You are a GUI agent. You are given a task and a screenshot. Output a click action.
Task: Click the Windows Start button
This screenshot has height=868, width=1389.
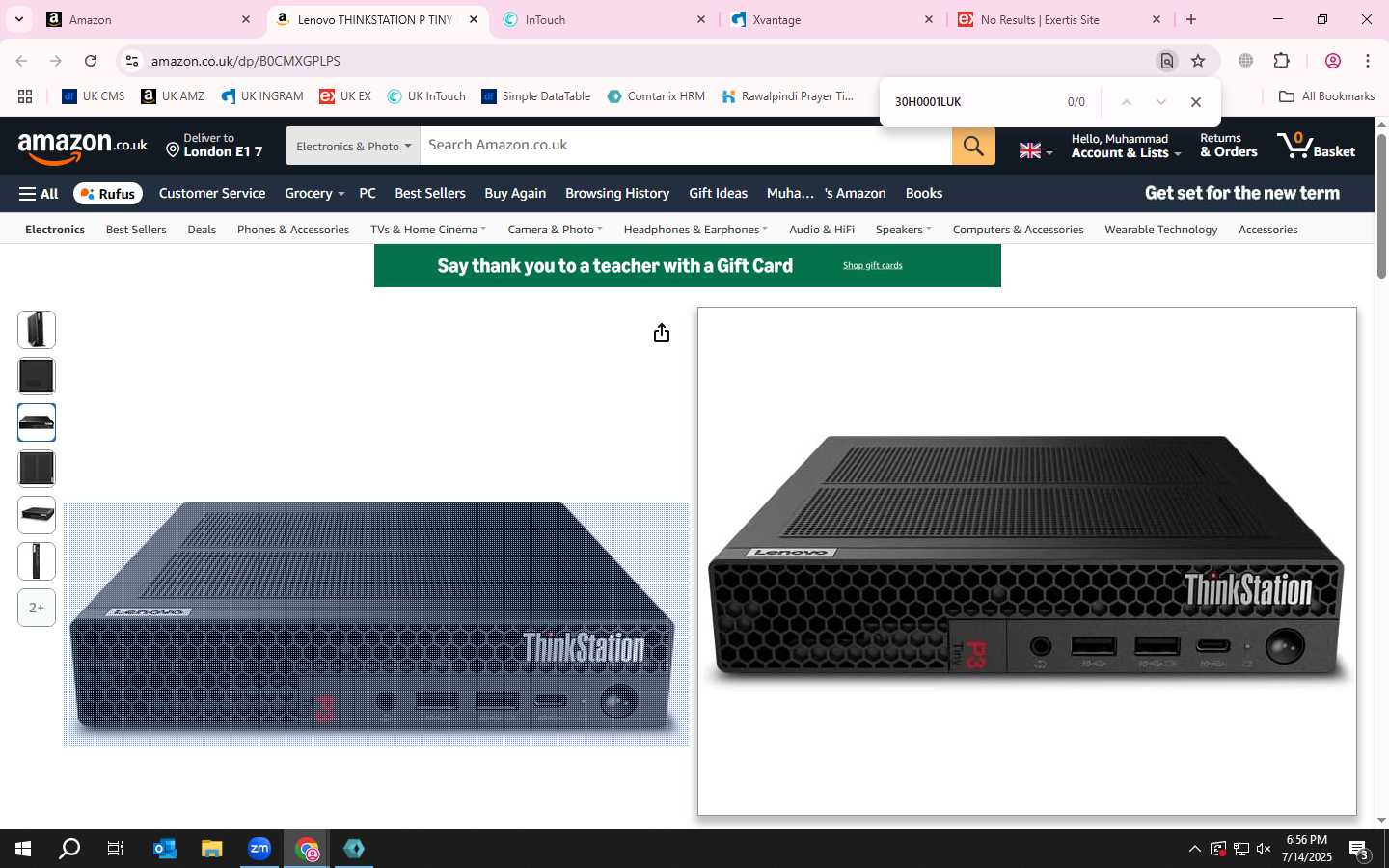[23, 849]
